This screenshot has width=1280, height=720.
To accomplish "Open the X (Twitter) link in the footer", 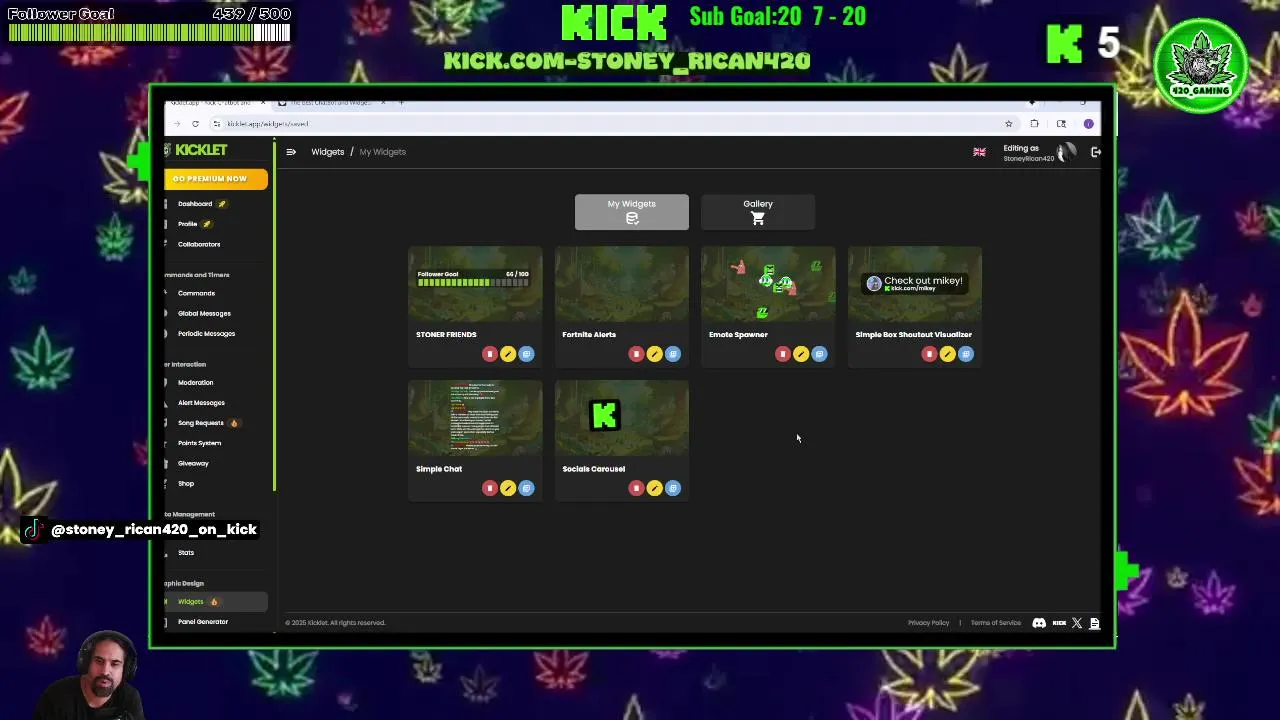I will point(1077,623).
